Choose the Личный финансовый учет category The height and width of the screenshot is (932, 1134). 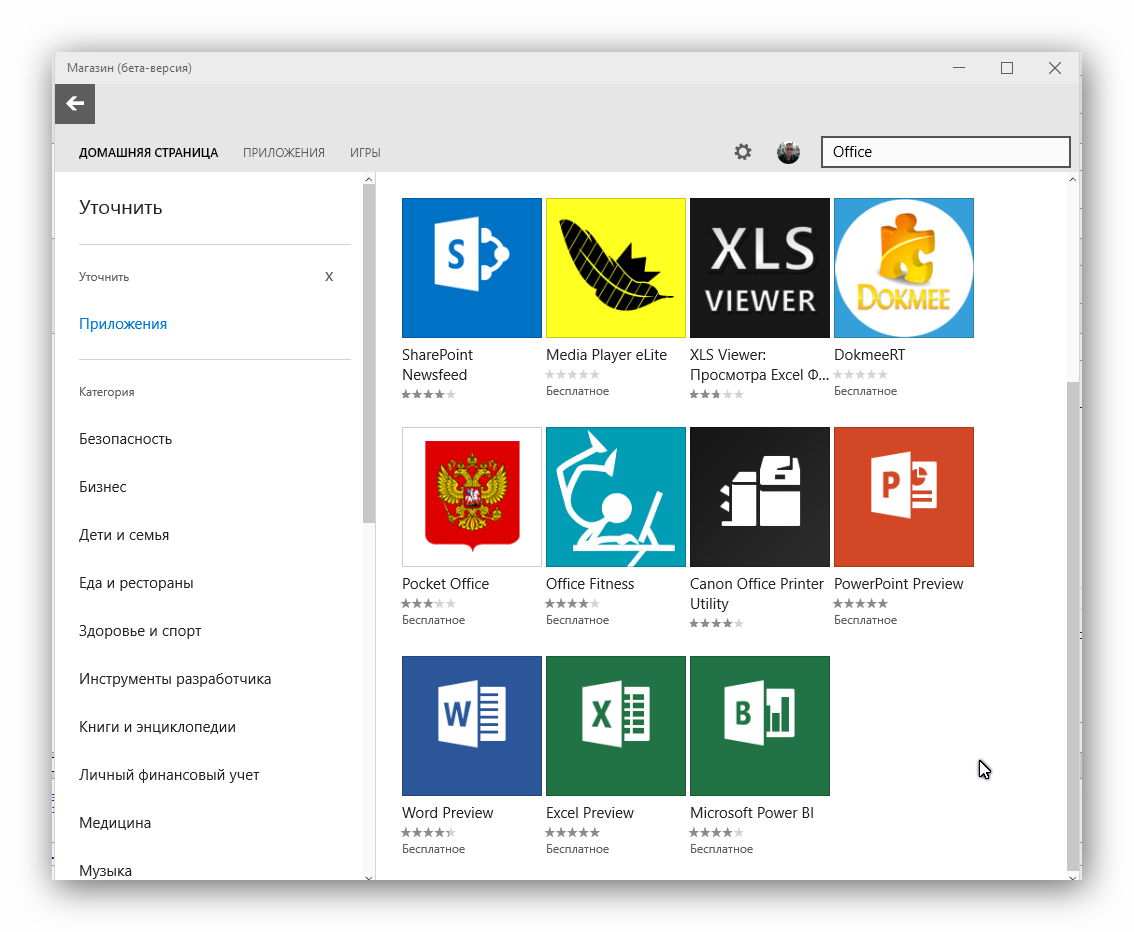169,775
